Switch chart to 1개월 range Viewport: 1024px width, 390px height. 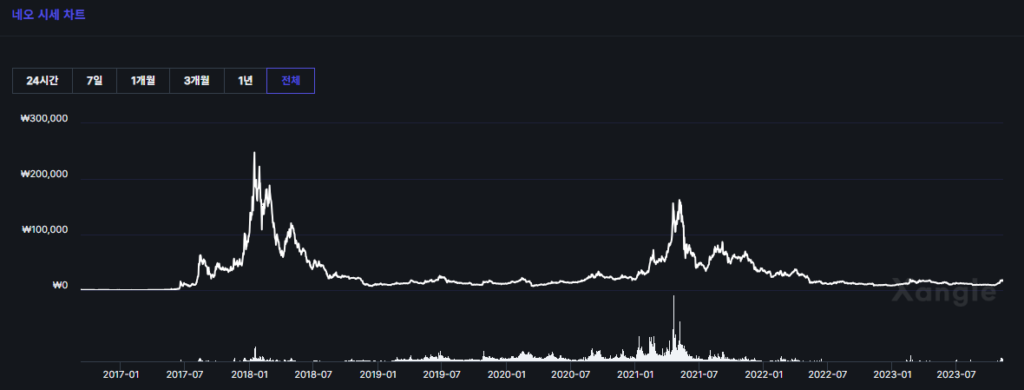point(143,81)
